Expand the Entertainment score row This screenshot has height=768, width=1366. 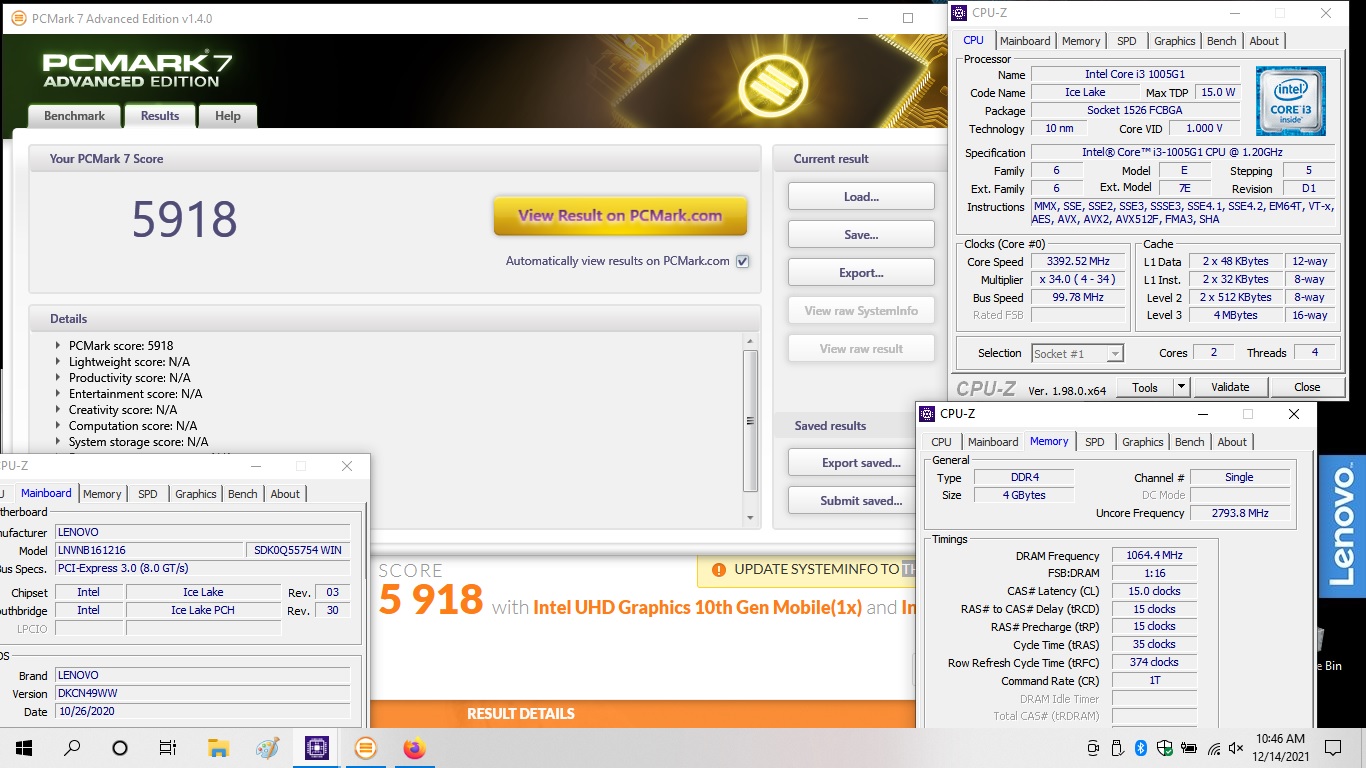click(x=58, y=394)
